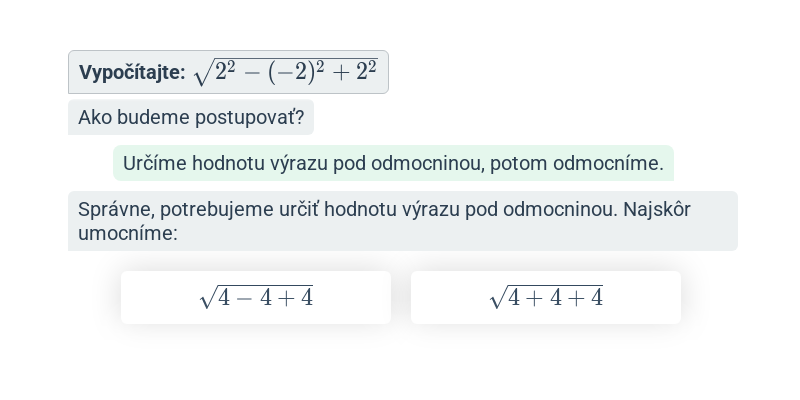Click the 'Správne, potrebujeme určiť' feedback bubble
This screenshot has height=400, width=800.
403,221
